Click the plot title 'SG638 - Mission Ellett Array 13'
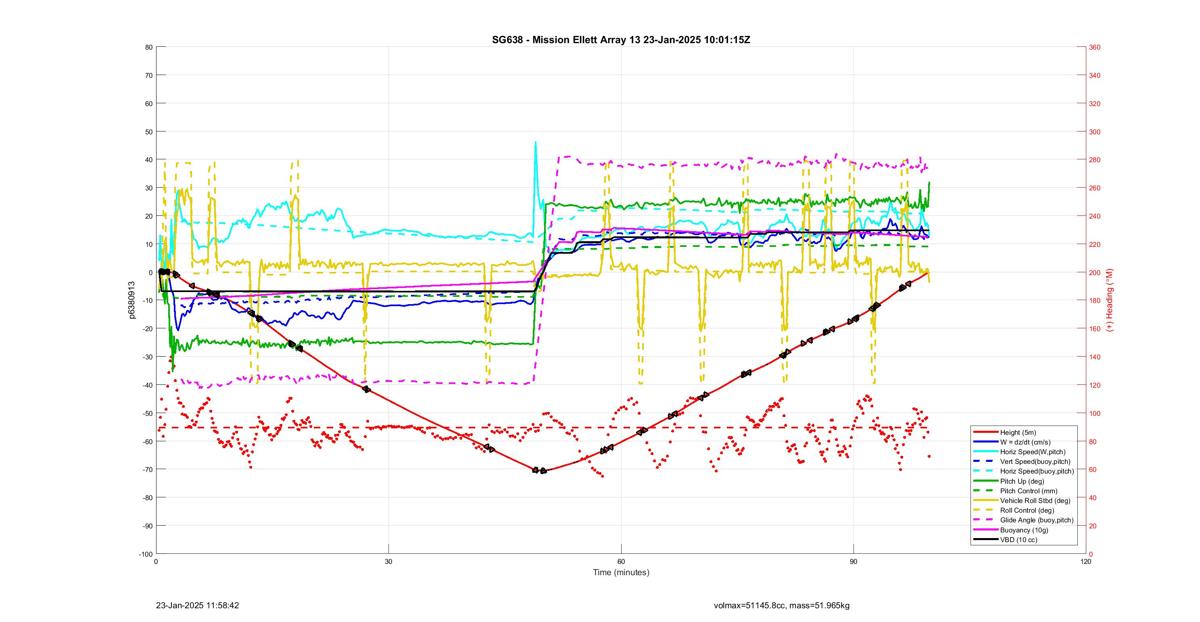Image resolution: width=1200 pixels, height=622 pixels. click(x=564, y=39)
